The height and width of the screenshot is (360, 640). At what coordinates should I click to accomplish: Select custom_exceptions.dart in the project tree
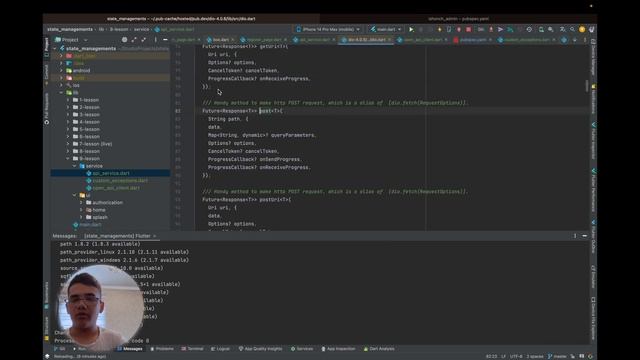click(x=120, y=180)
